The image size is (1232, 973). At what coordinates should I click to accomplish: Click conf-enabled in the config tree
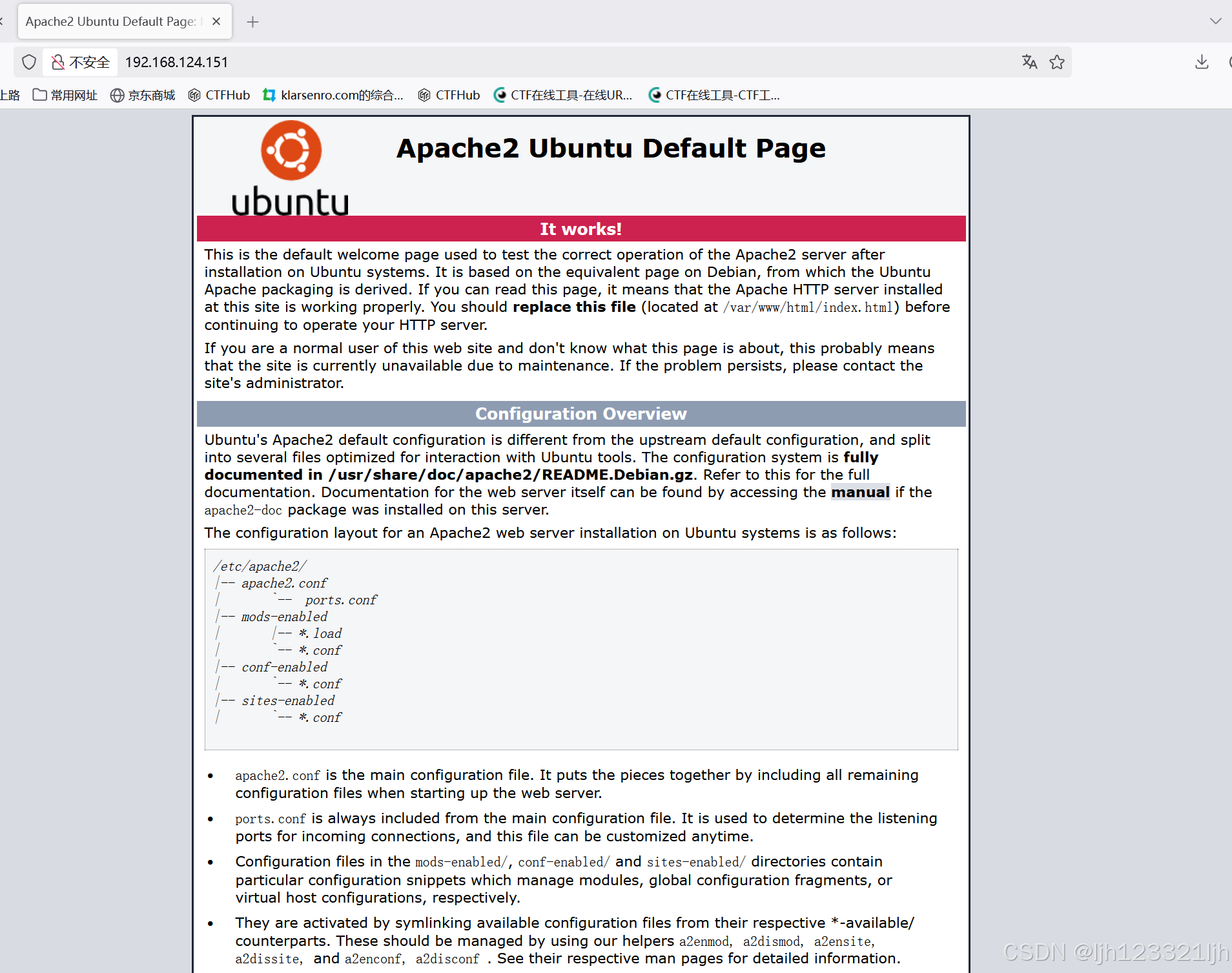(x=285, y=667)
